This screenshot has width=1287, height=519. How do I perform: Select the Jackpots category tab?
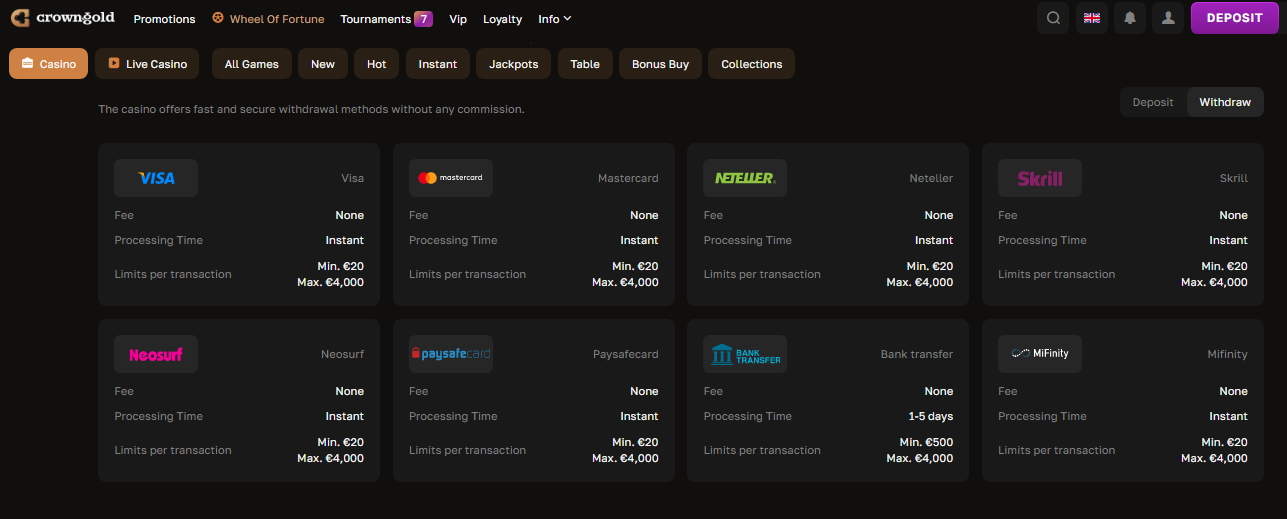pos(513,64)
